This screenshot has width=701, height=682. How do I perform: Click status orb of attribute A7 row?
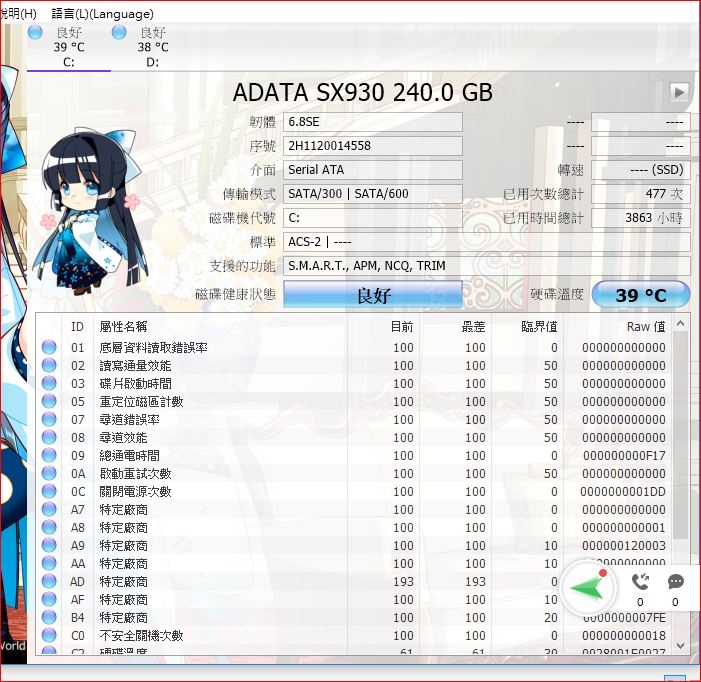pyautogui.click(x=49, y=509)
